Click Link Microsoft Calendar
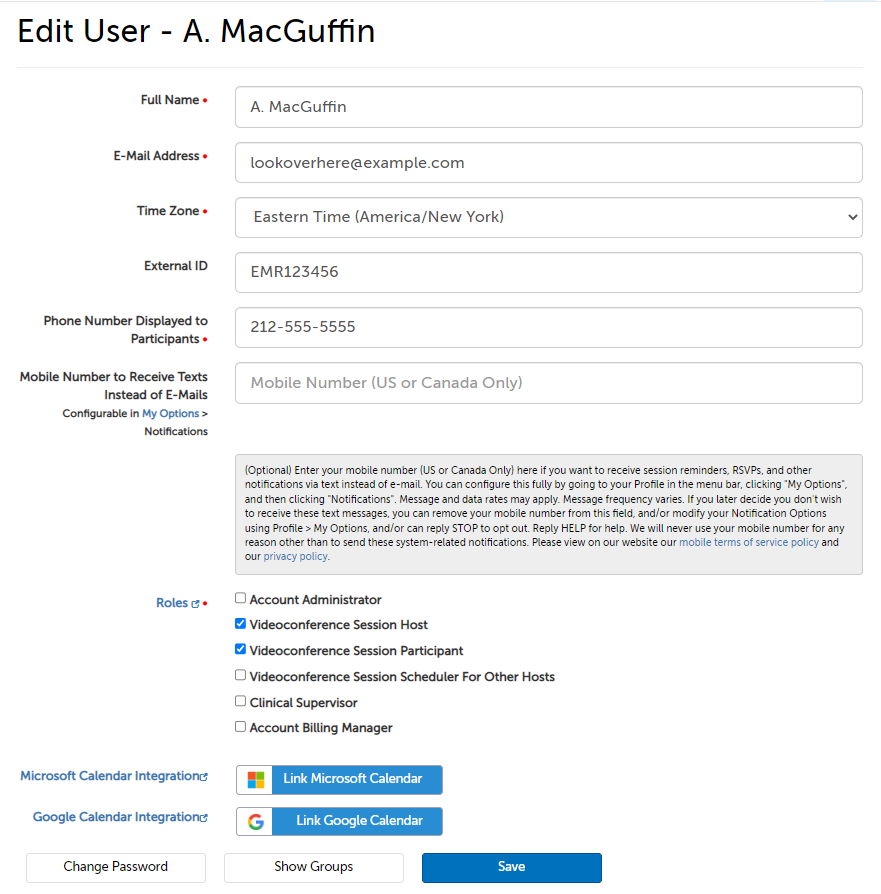 click(x=350, y=780)
